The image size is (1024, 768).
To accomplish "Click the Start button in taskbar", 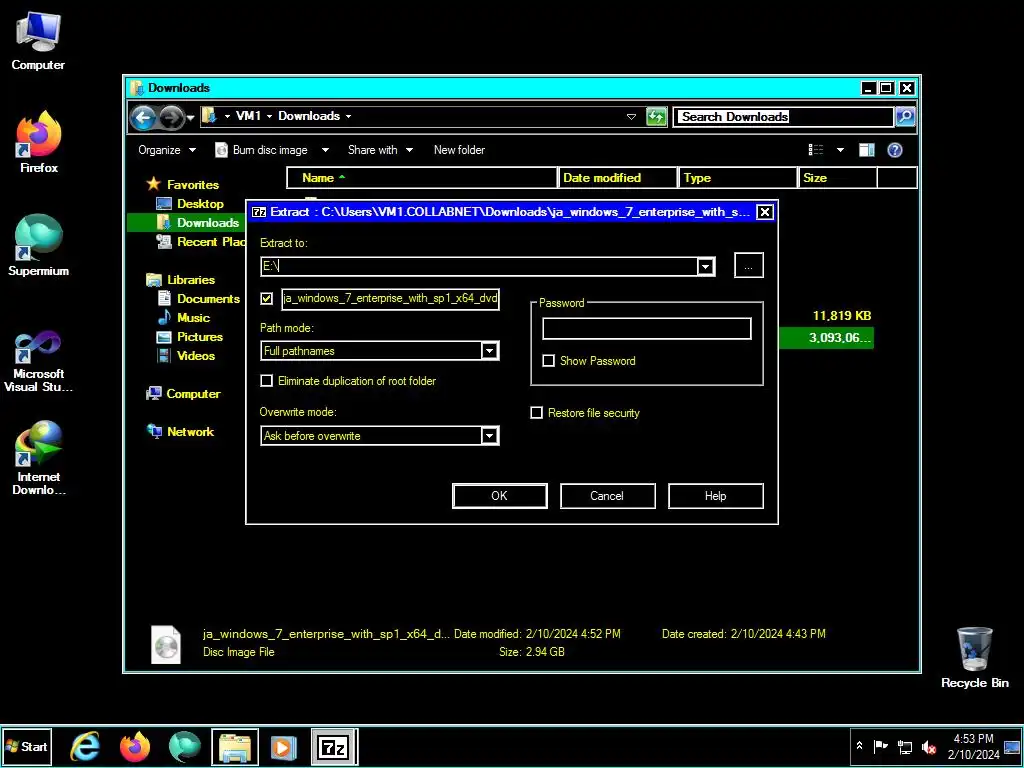I will (26, 746).
